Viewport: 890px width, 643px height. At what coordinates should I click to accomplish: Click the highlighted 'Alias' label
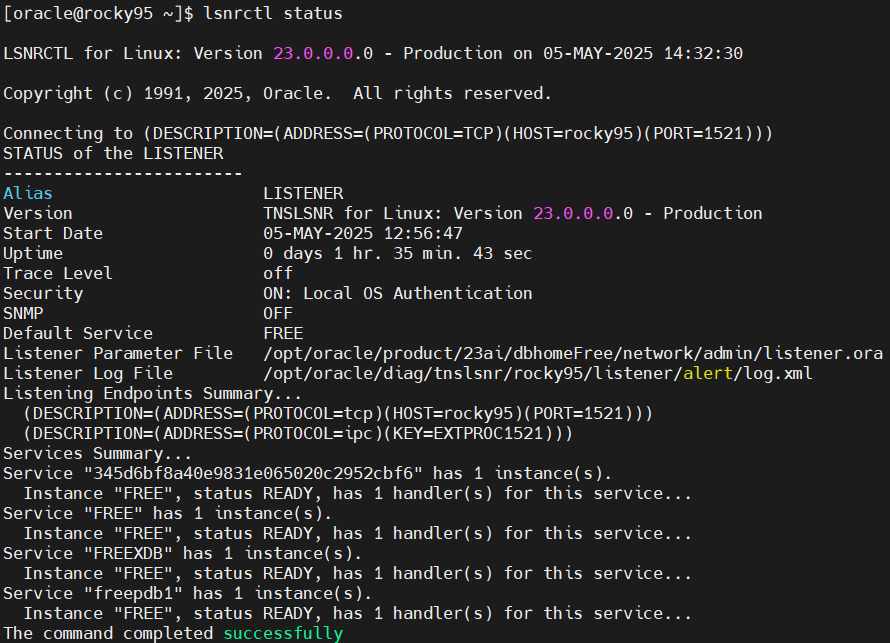(28, 193)
